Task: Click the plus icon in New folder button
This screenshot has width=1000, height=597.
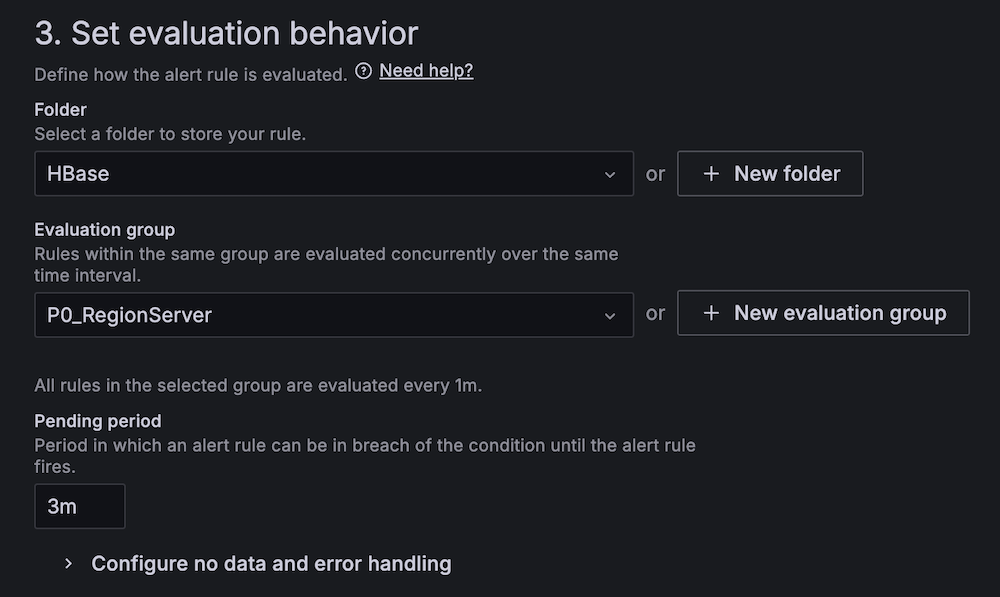Action: tap(710, 173)
